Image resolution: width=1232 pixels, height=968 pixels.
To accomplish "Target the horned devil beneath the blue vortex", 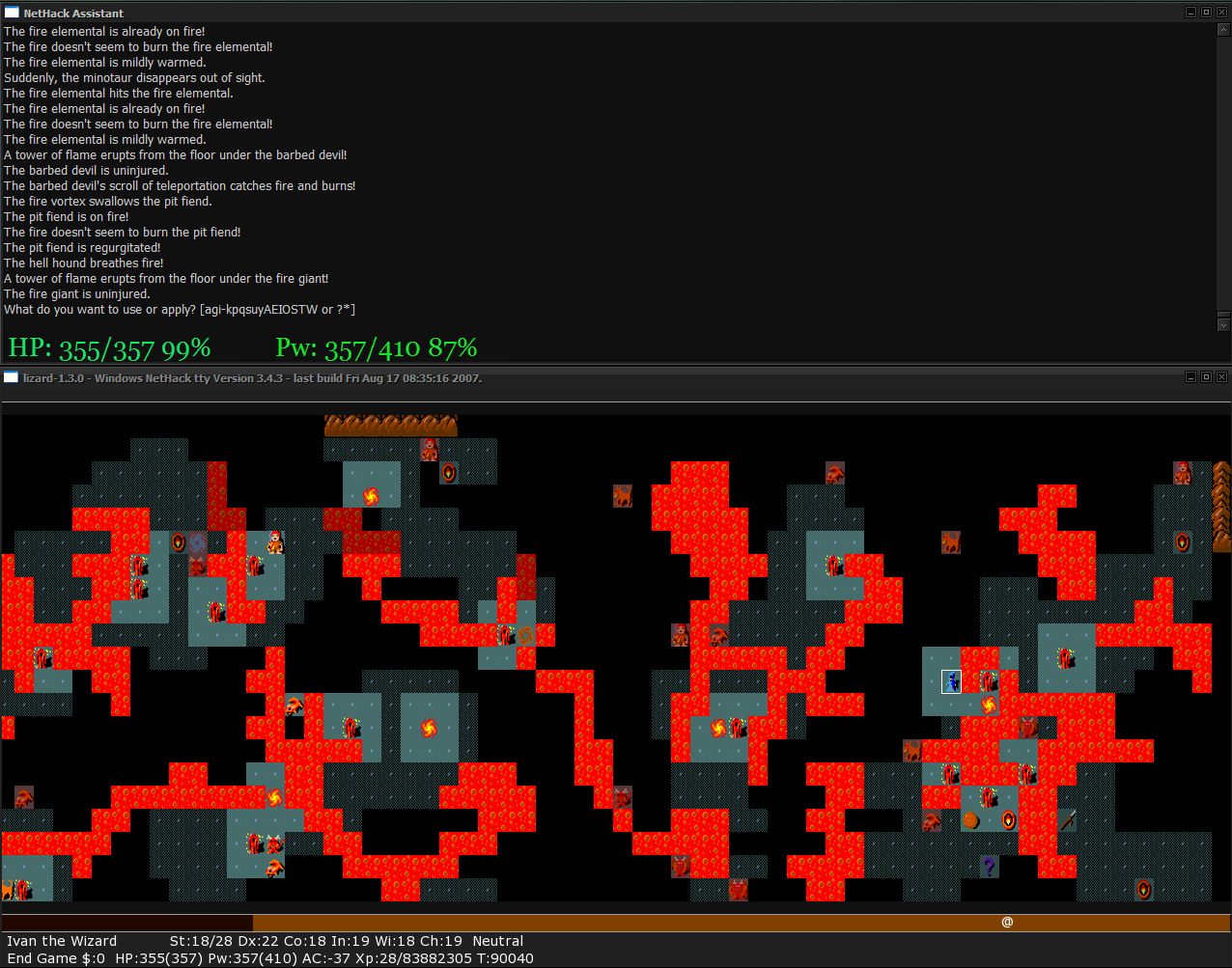I will [x=198, y=566].
